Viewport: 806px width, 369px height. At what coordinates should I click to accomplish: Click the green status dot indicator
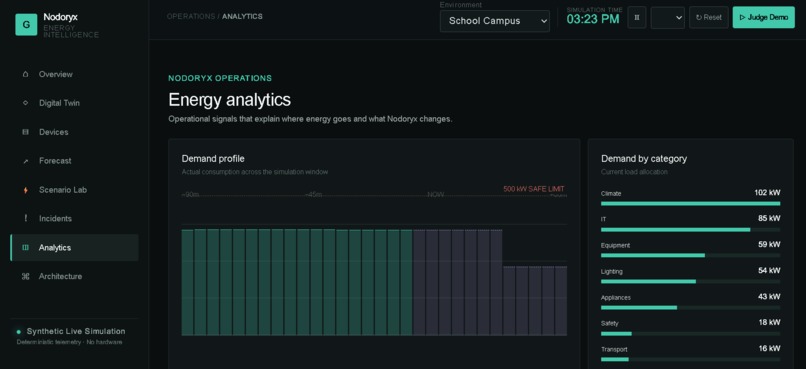tap(19, 332)
